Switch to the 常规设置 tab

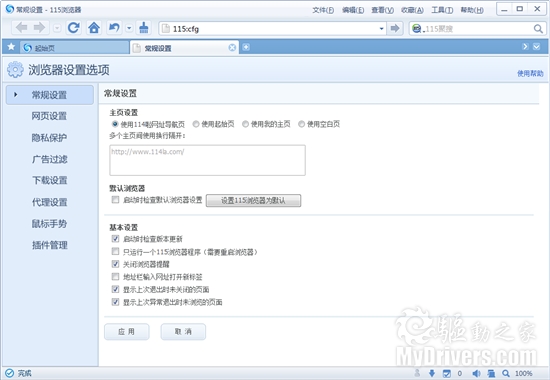point(185,48)
